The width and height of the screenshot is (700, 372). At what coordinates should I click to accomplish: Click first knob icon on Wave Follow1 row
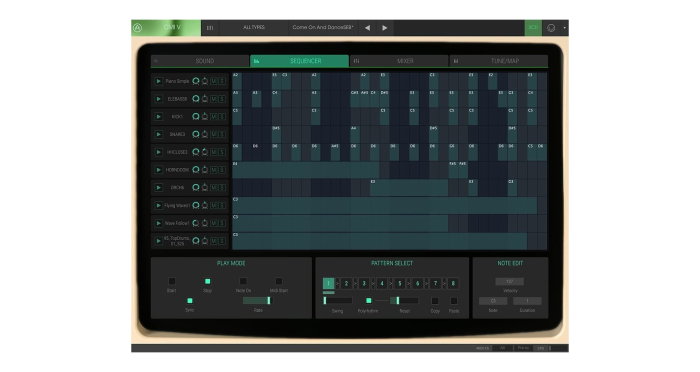coord(196,223)
